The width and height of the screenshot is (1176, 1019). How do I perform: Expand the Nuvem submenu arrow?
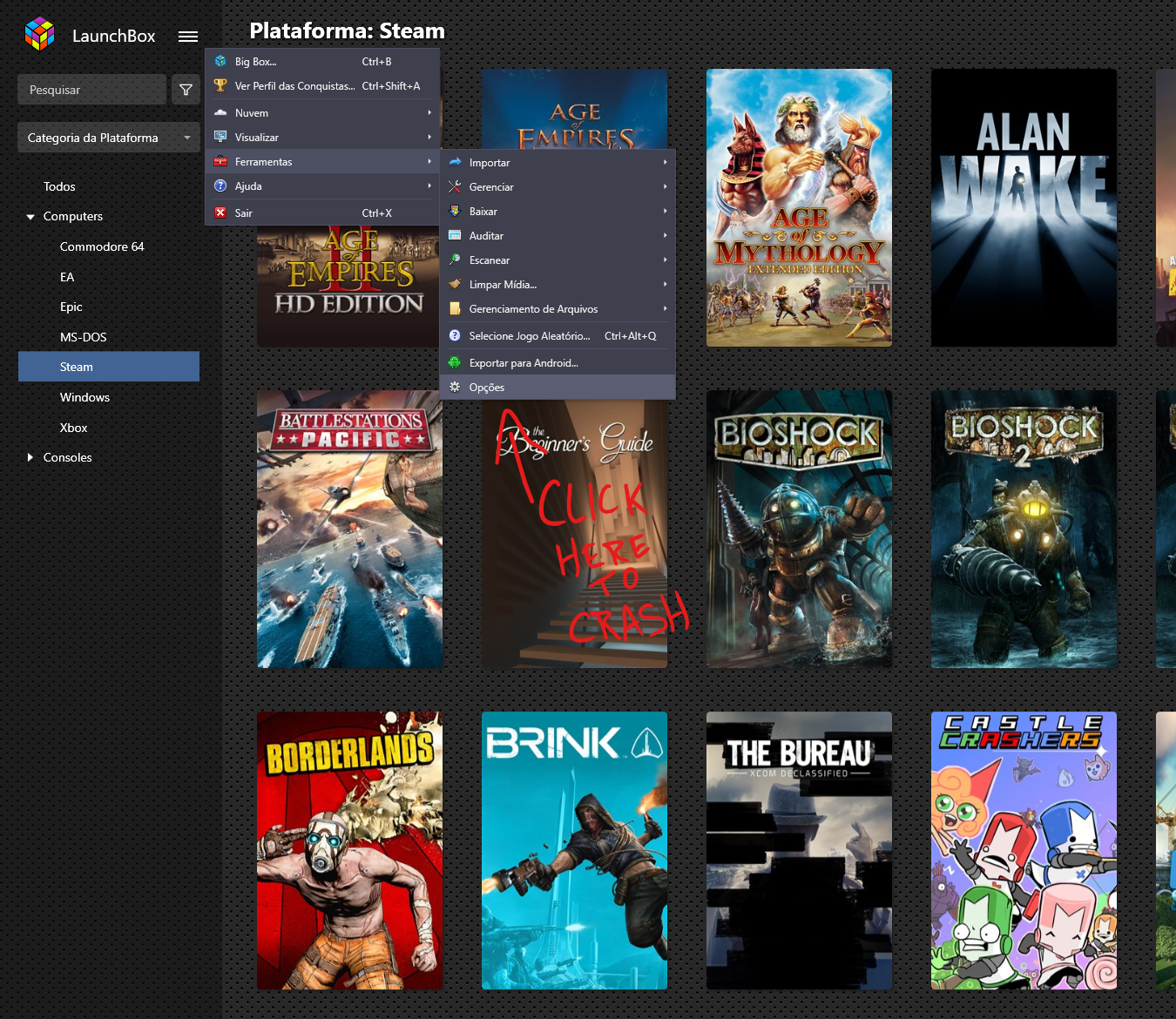(429, 112)
